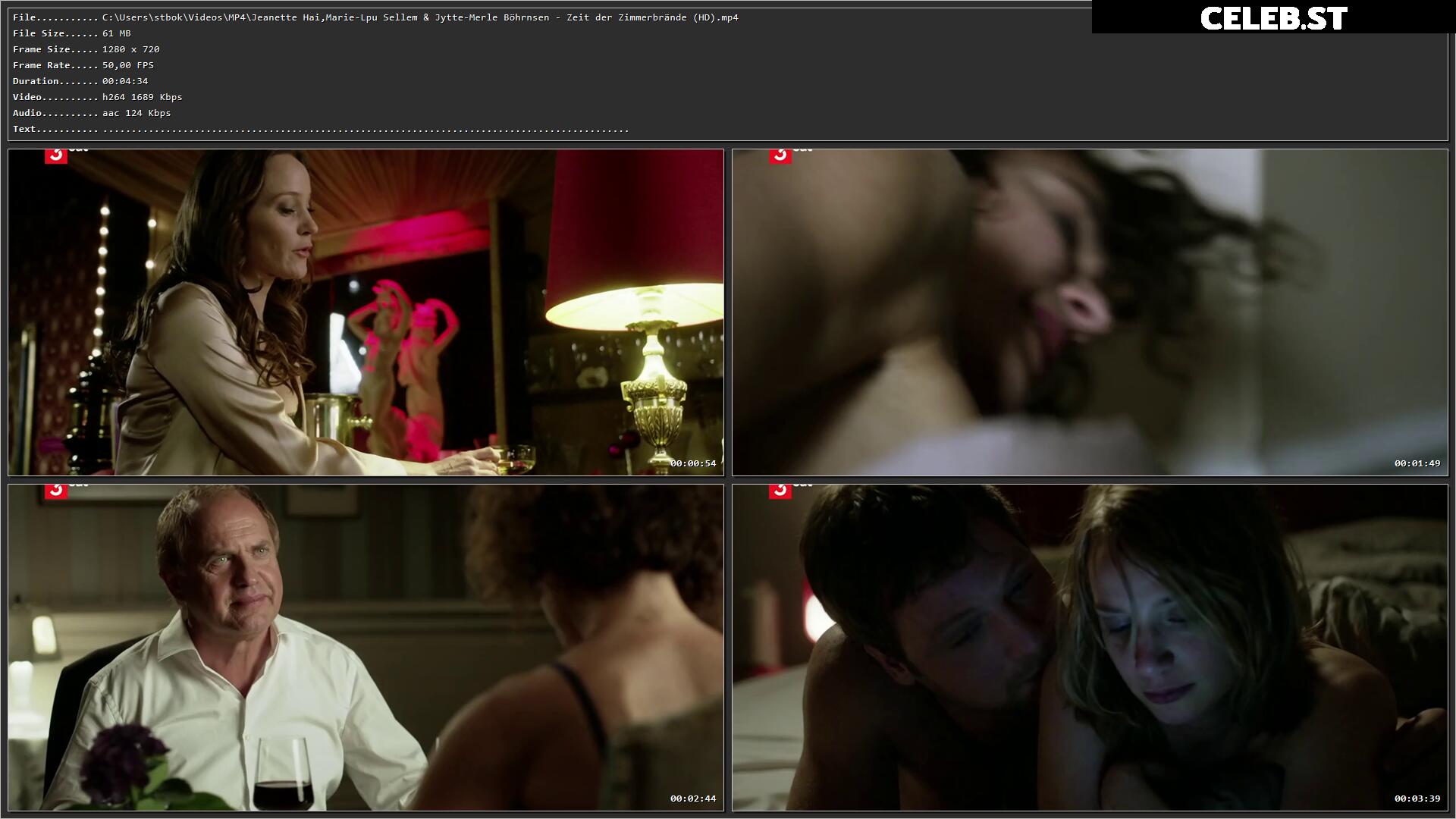This screenshot has width=1456, height=819.
Task: Click the 00:01:49 timestamp label
Action: tap(1417, 463)
